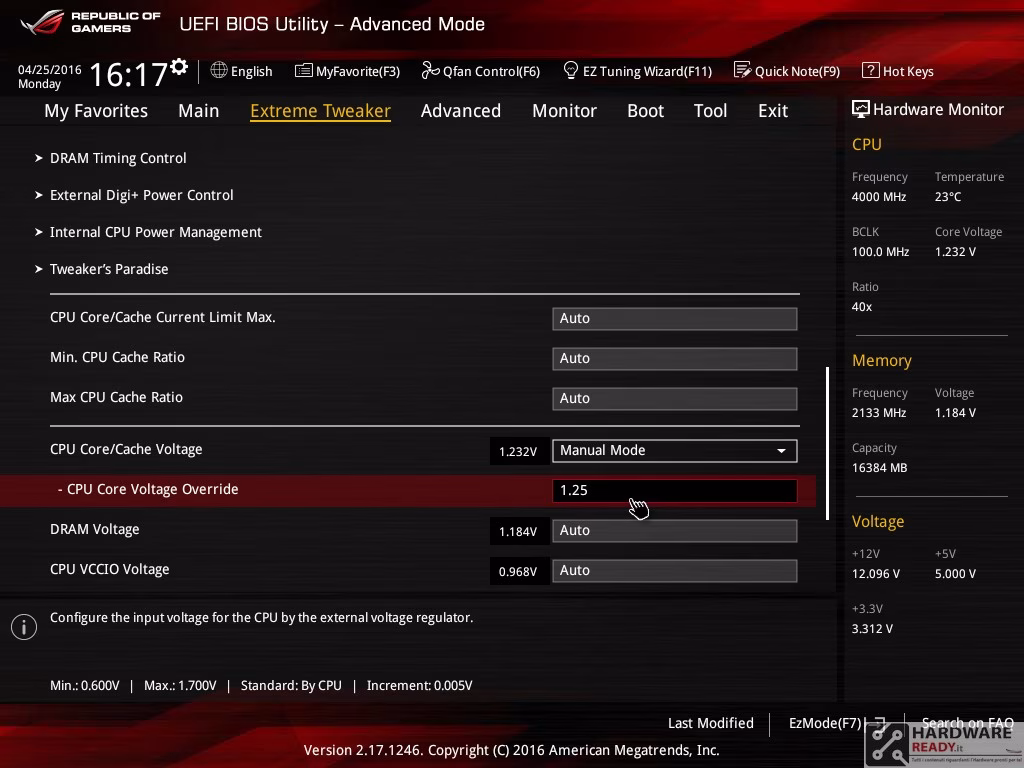Click the BCLK 100.0 MHz value
Image resolution: width=1024 pixels, height=768 pixels.
click(880, 251)
